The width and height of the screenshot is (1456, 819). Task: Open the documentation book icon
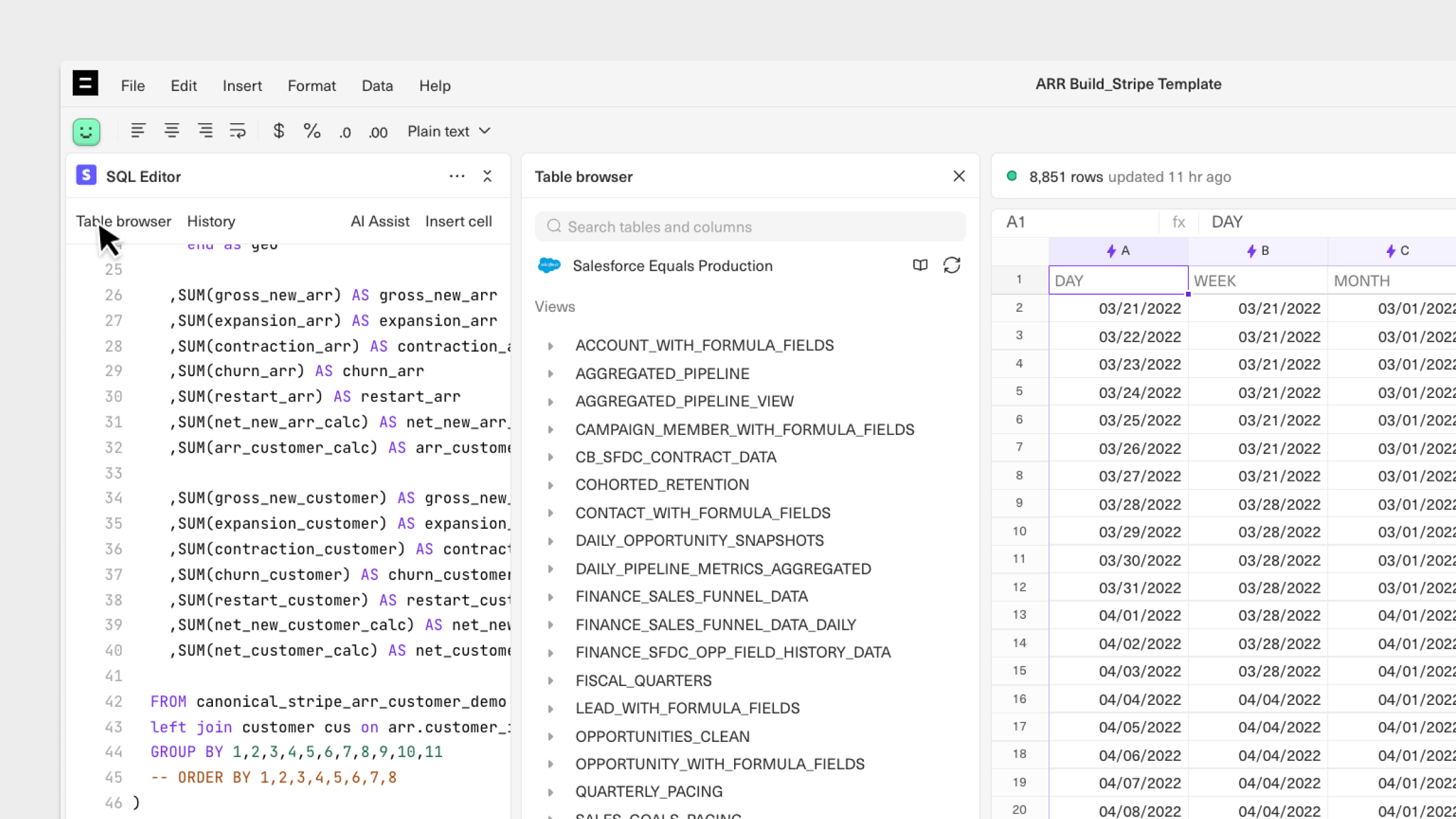click(x=920, y=265)
